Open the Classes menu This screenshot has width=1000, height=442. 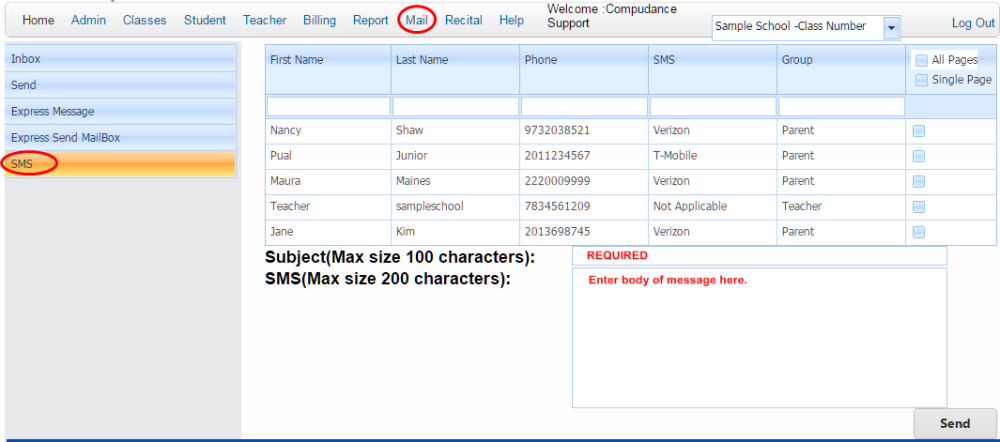145,20
